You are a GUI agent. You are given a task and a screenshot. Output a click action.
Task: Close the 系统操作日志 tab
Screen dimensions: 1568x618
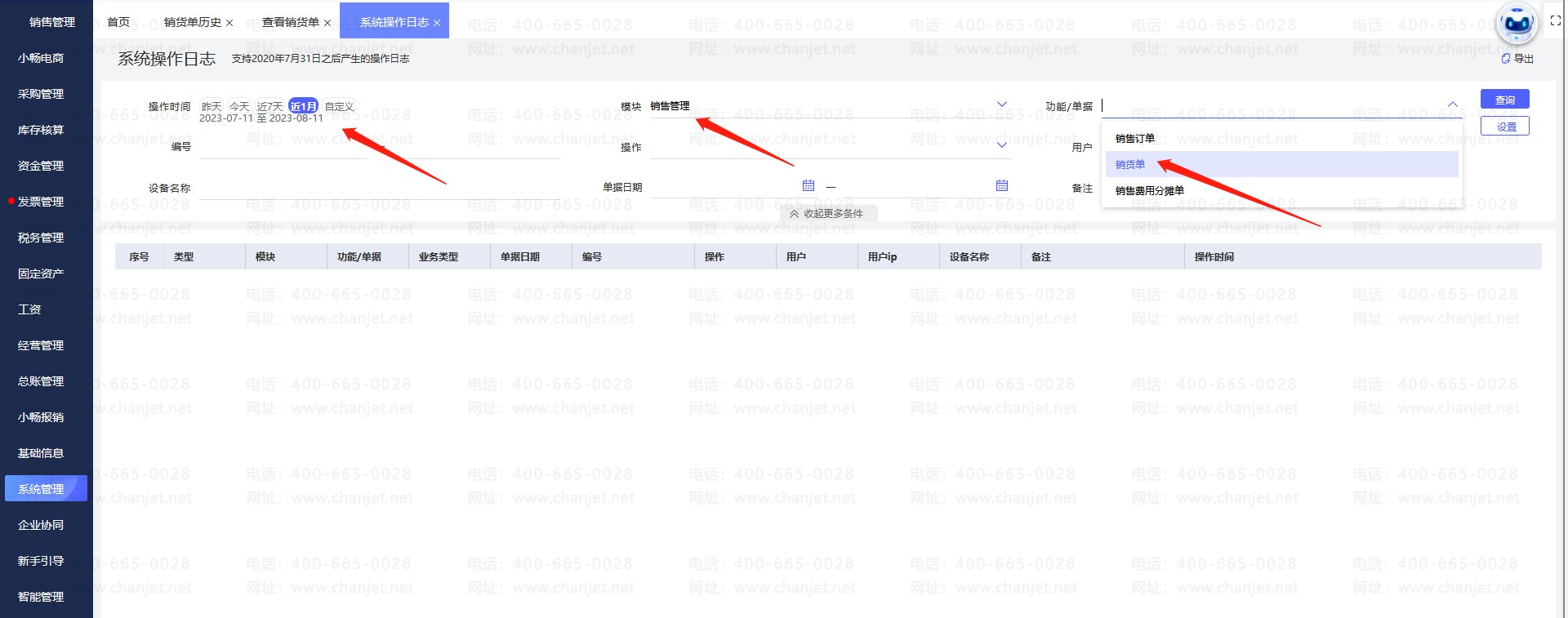tap(437, 23)
